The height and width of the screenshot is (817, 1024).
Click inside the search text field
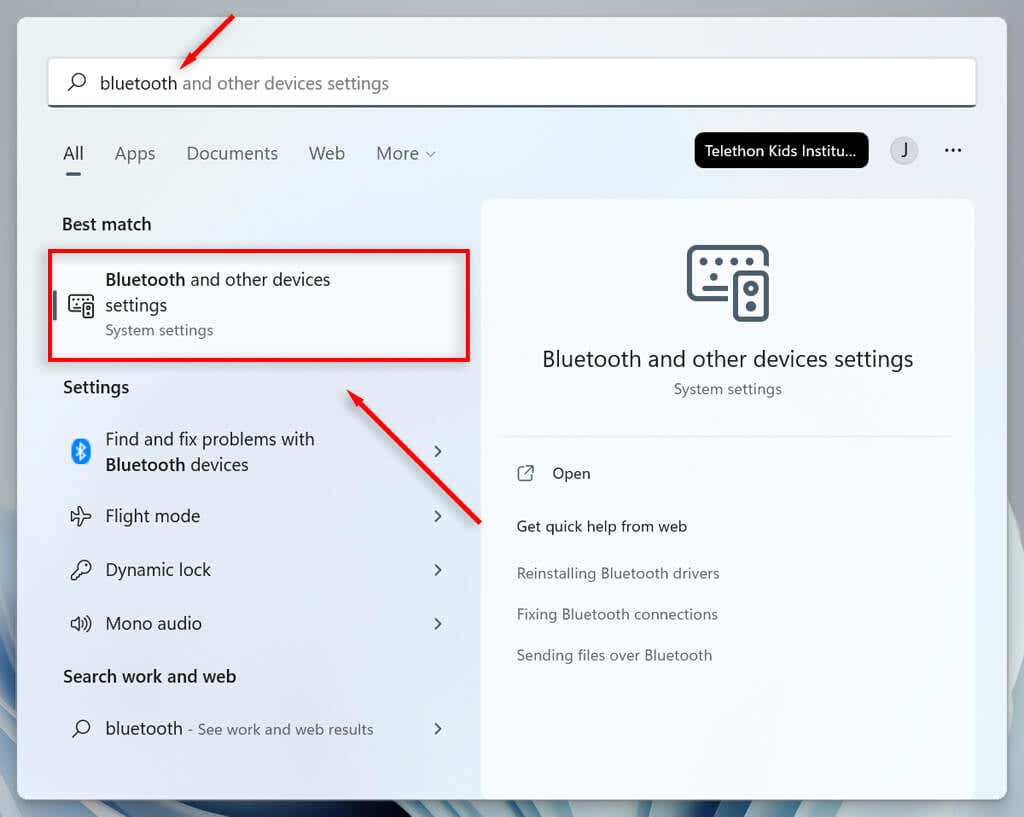(x=600, y=83)
